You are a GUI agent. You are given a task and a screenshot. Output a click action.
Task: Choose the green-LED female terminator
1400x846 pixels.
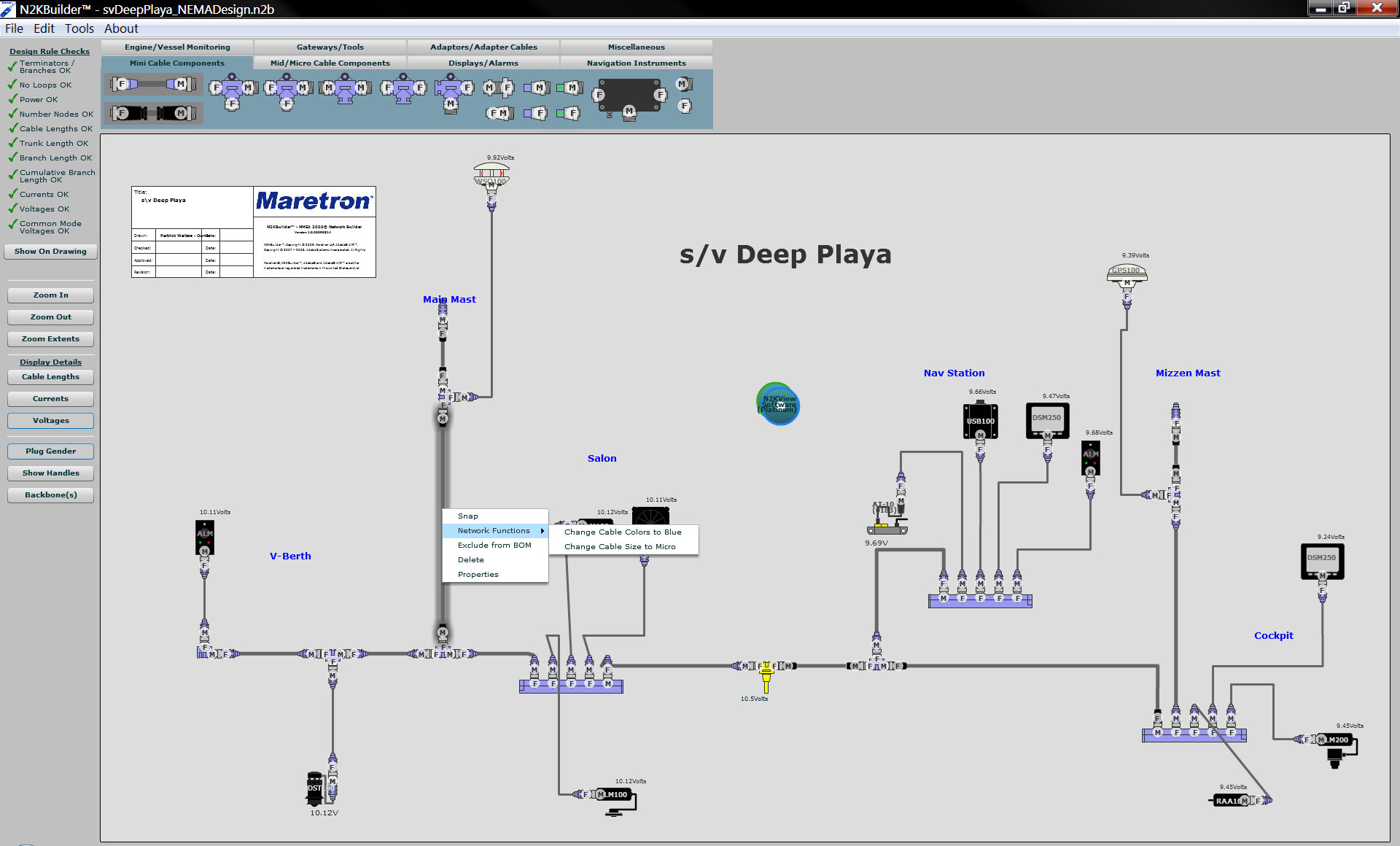point(569,113)
